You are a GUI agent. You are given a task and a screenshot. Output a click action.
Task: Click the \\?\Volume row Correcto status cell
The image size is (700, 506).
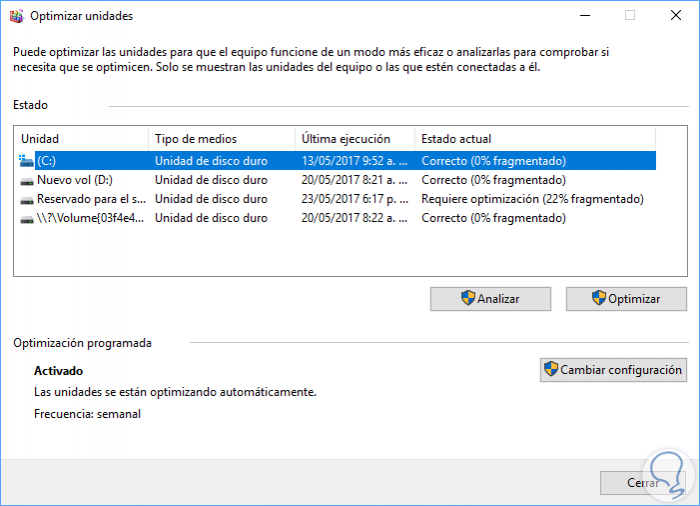click(494, 218)
